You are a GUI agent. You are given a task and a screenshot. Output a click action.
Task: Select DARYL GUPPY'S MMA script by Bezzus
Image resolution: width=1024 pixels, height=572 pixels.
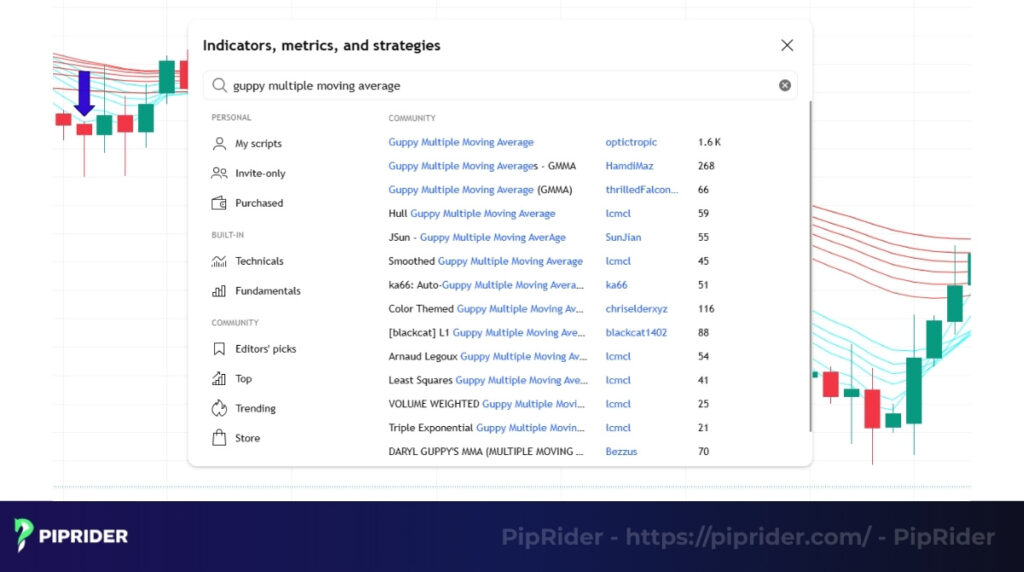[x=485, y=452]
